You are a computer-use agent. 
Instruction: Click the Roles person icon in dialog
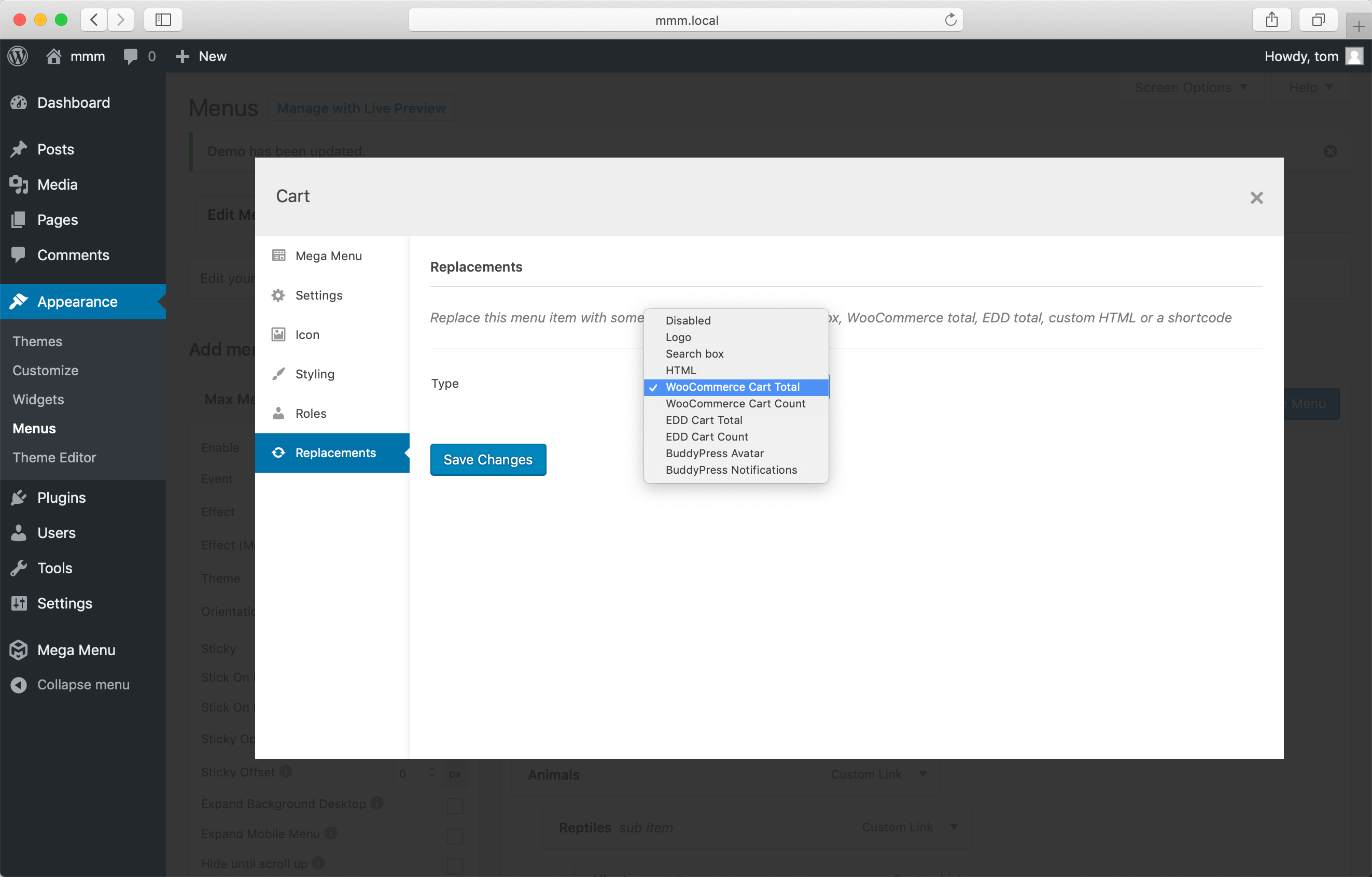click(x=278, y=413)
